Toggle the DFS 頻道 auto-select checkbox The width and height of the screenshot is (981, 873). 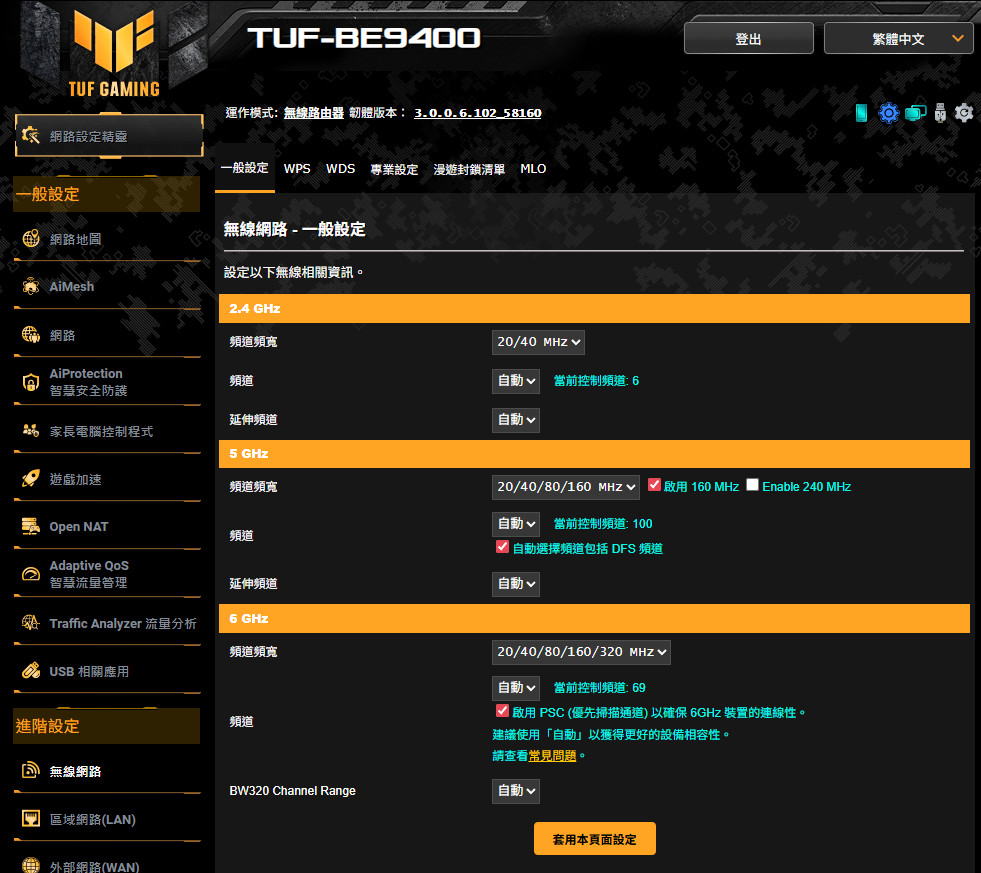pos(502,547)
